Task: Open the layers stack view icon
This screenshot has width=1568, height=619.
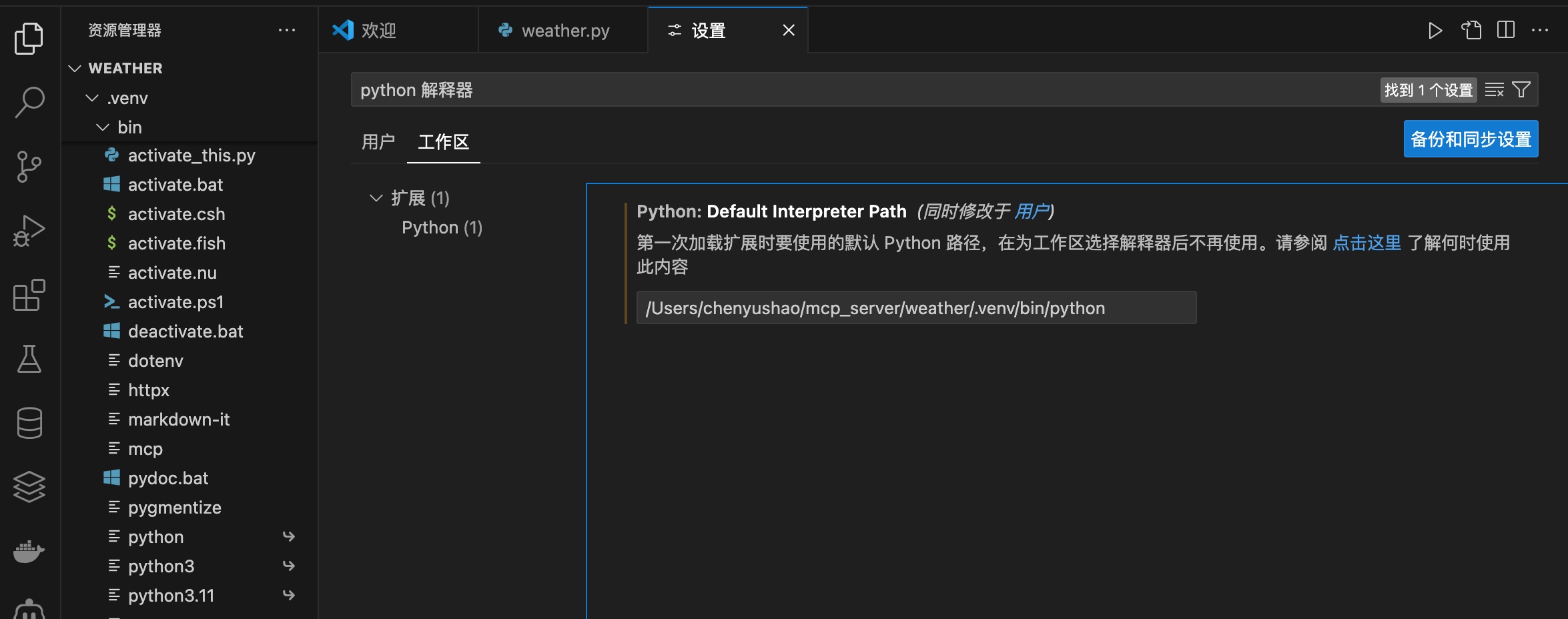Action: point(29,487)
